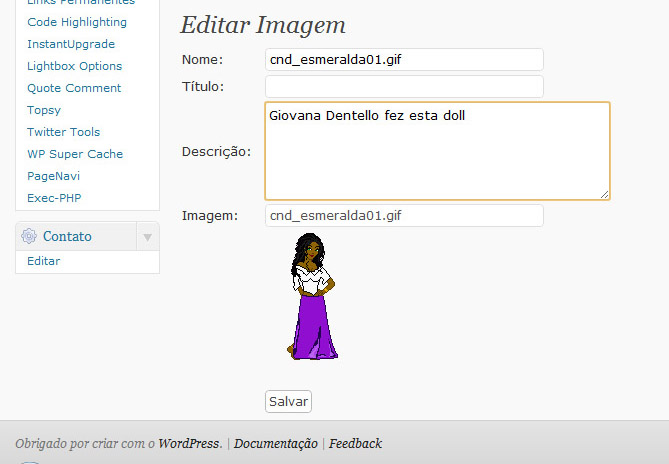Click the Contato menu gear icon
Screen dimensions: 669x464
[29, 236]
